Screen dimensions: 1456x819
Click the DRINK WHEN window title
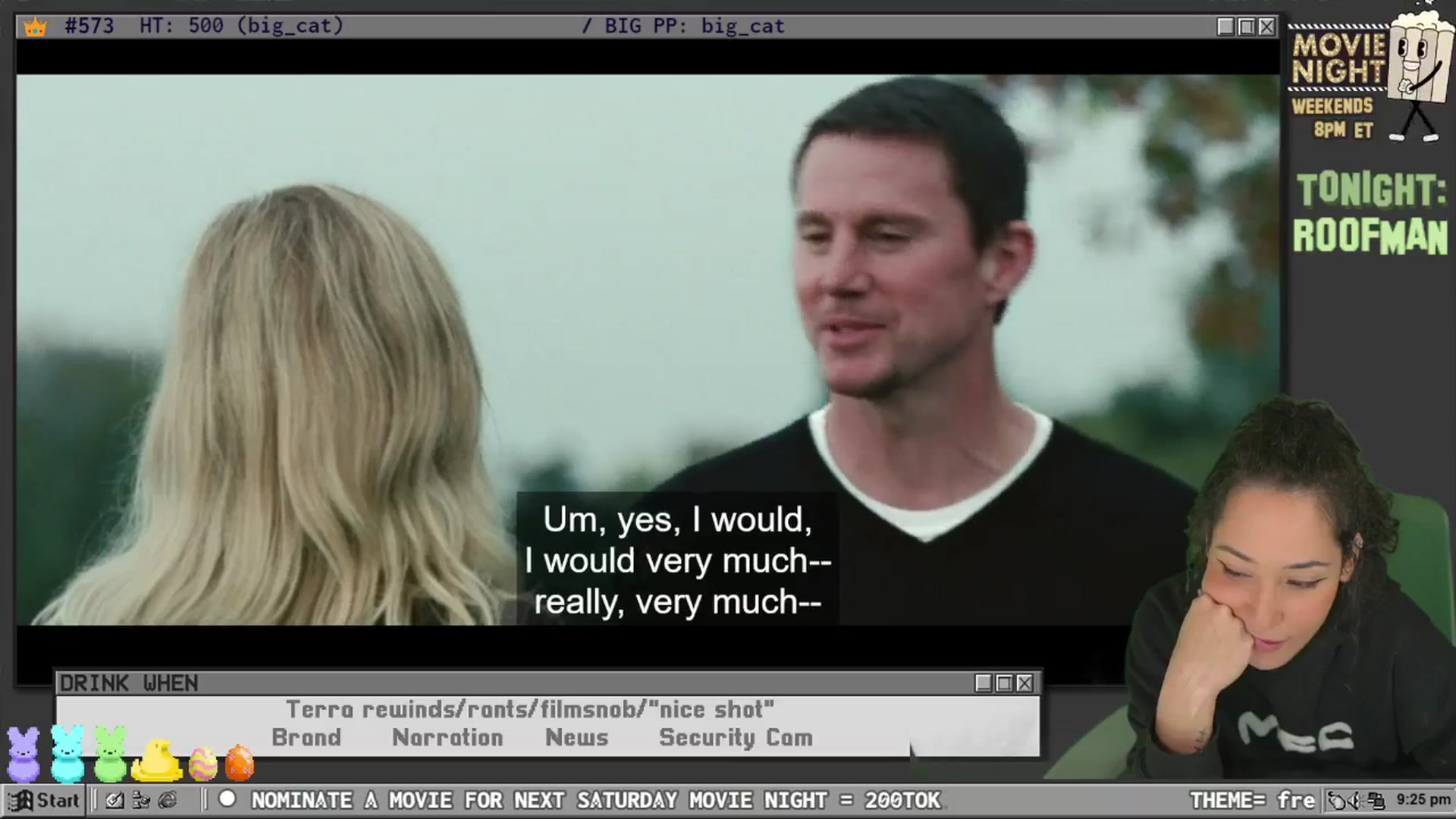pos(129,683)
